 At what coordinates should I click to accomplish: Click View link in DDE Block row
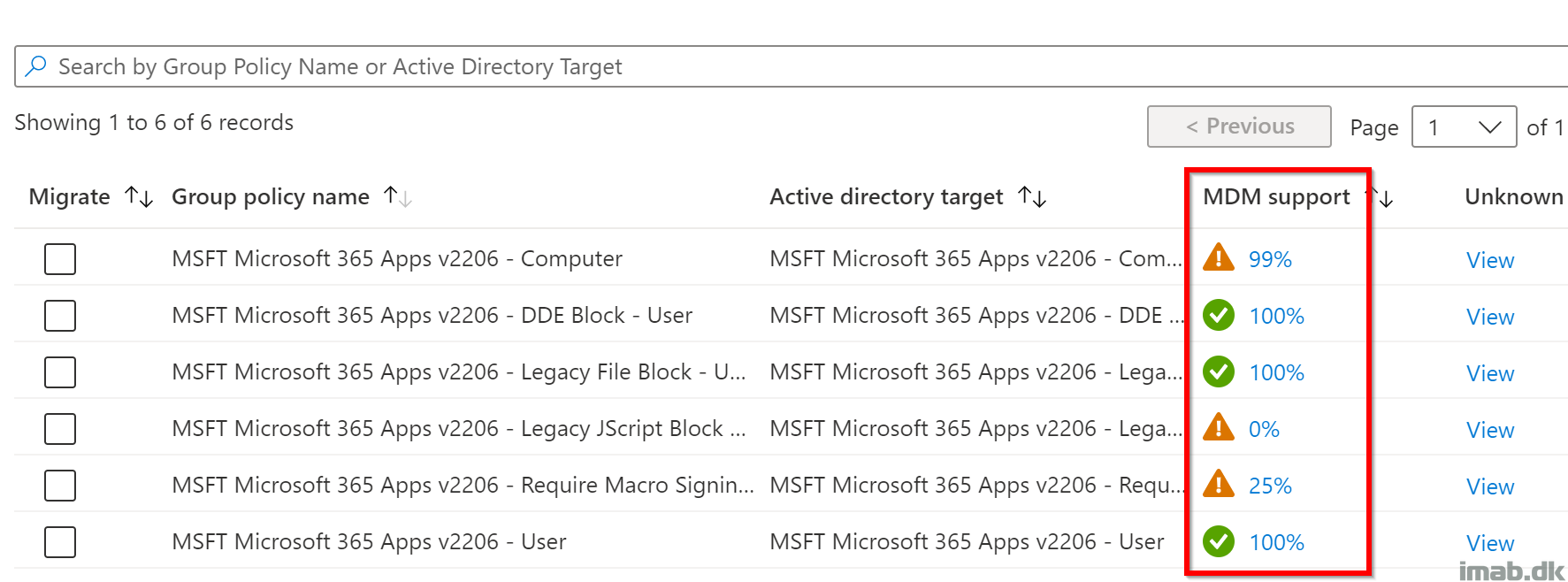click(x=1490, y=317)
